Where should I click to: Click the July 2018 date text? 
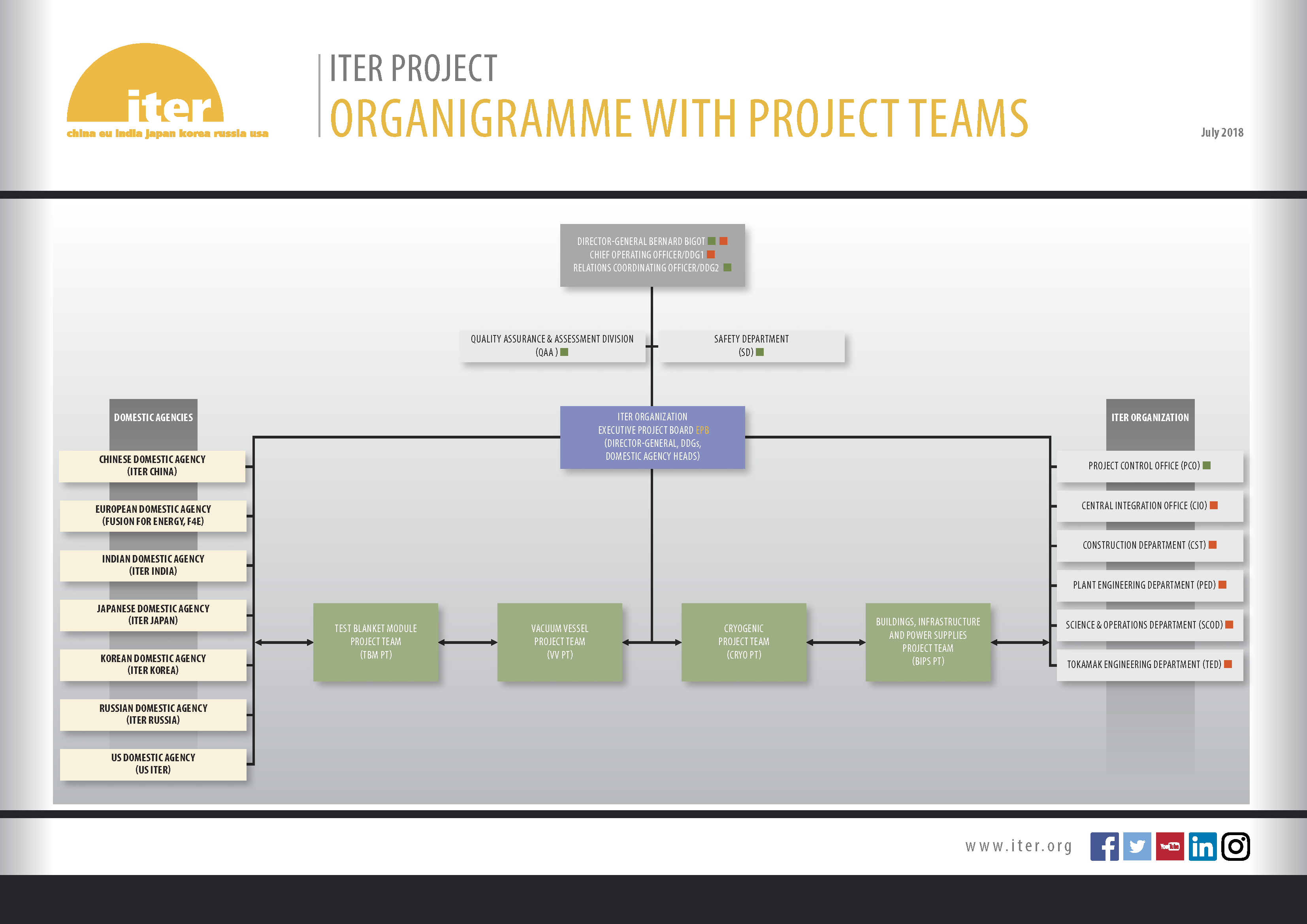1222,133
